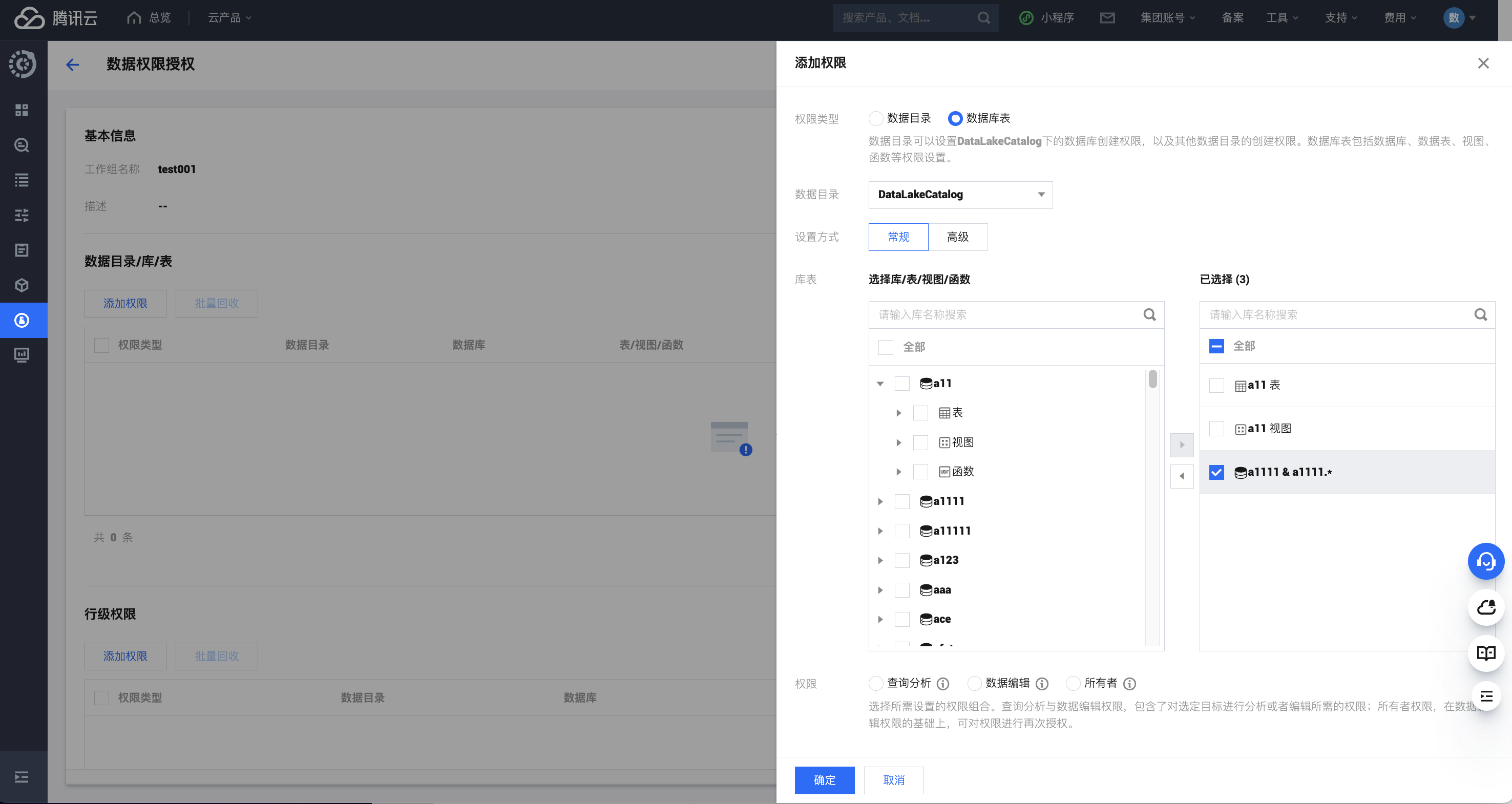Click search icon in left 库名称 search box
Screen dimensions: 1512x804
tap(1149, 315)
